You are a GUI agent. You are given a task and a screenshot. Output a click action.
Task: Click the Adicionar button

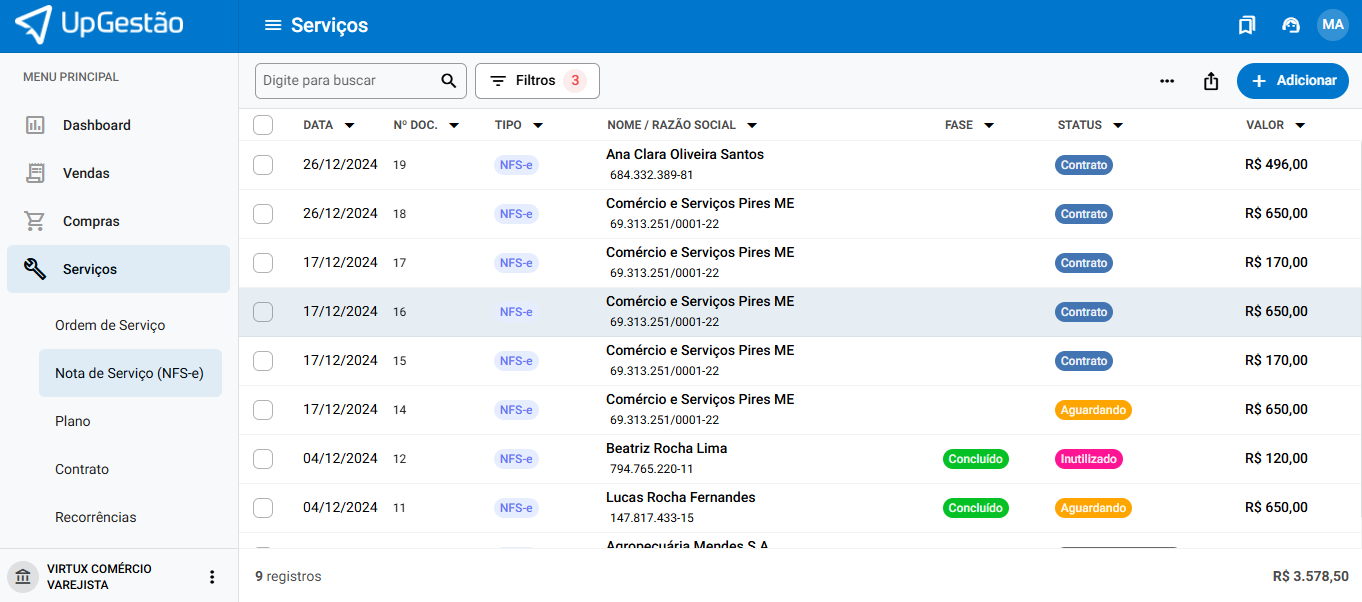coord(1292,81)
